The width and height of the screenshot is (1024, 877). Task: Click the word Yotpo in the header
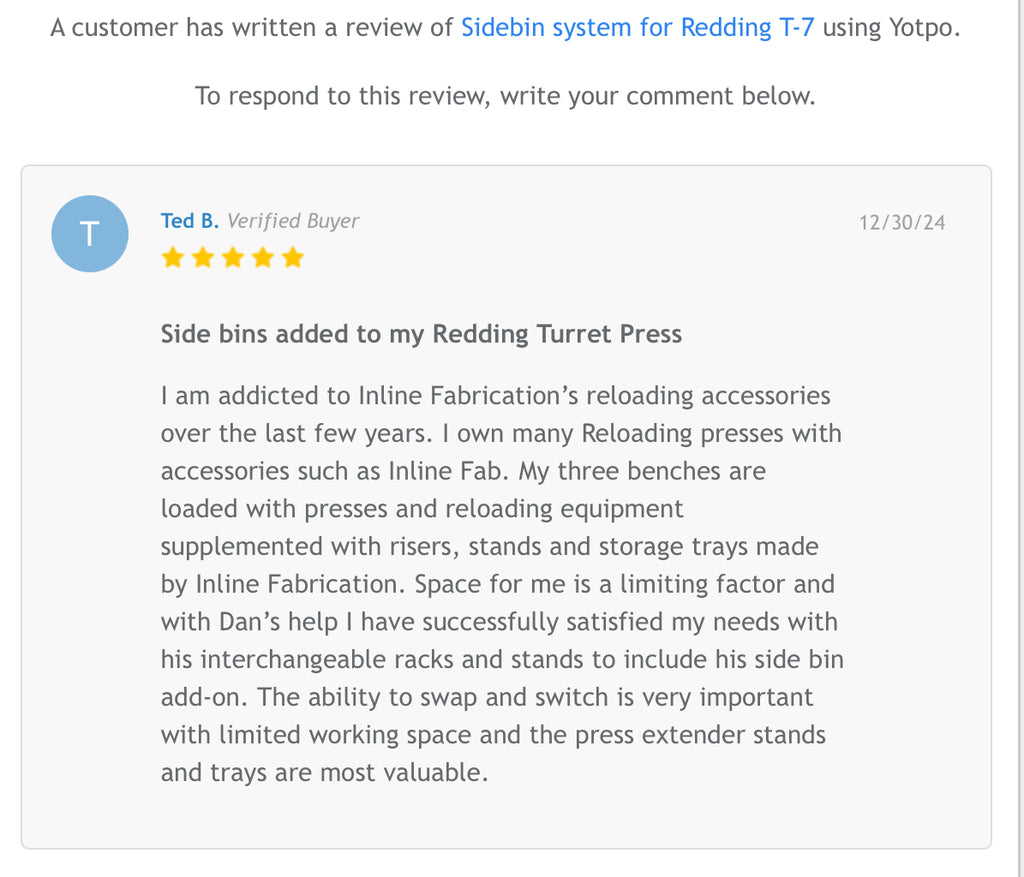924,27
